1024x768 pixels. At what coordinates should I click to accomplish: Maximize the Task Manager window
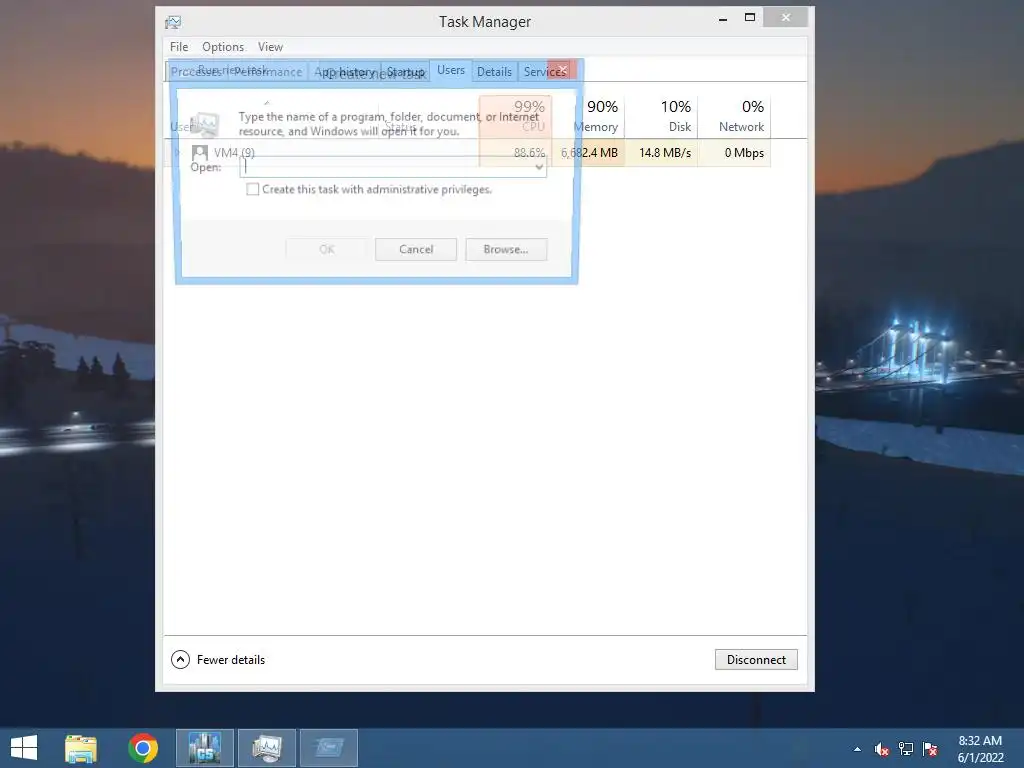(x=750, y=18)
